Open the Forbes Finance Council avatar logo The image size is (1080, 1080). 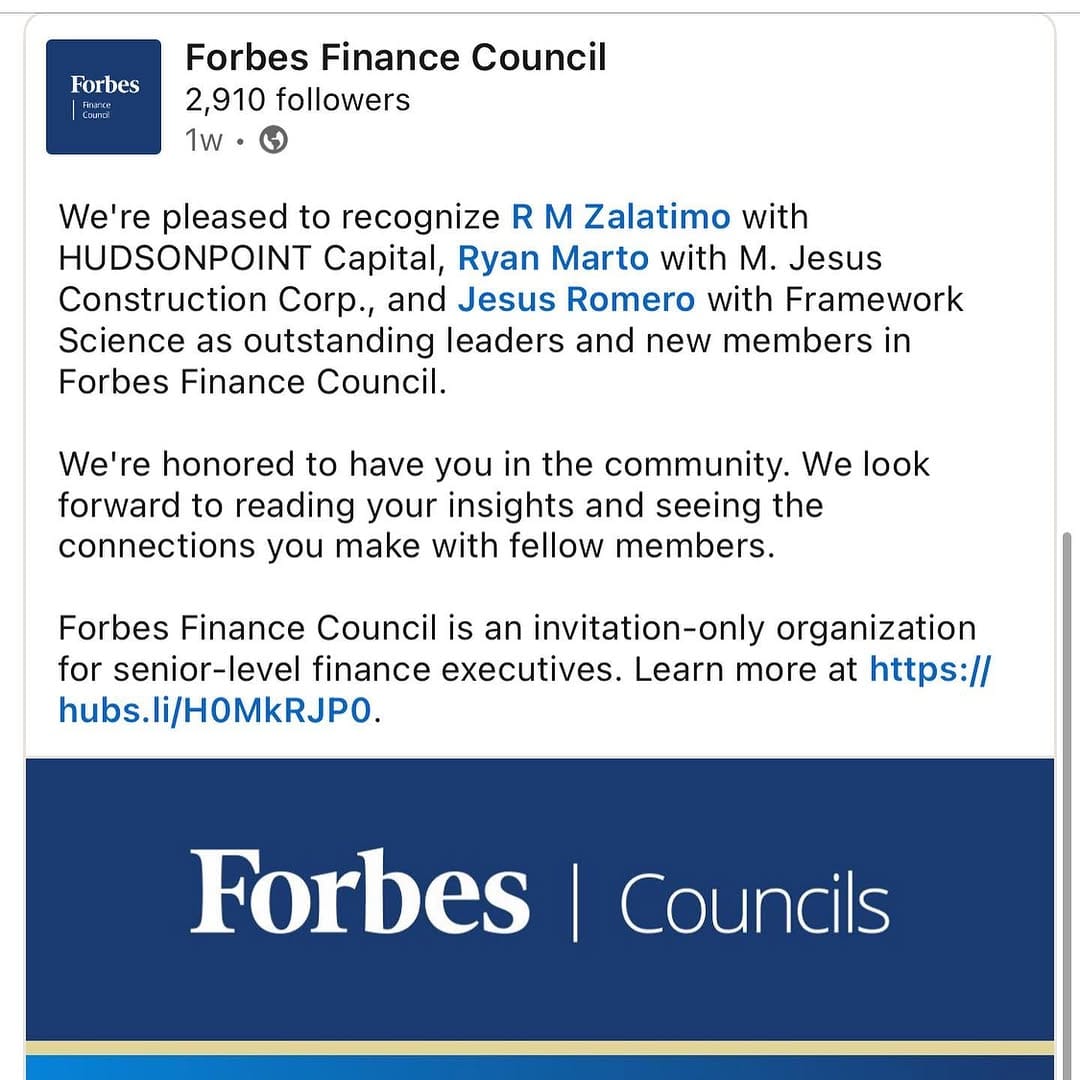[x=103, y=97]
